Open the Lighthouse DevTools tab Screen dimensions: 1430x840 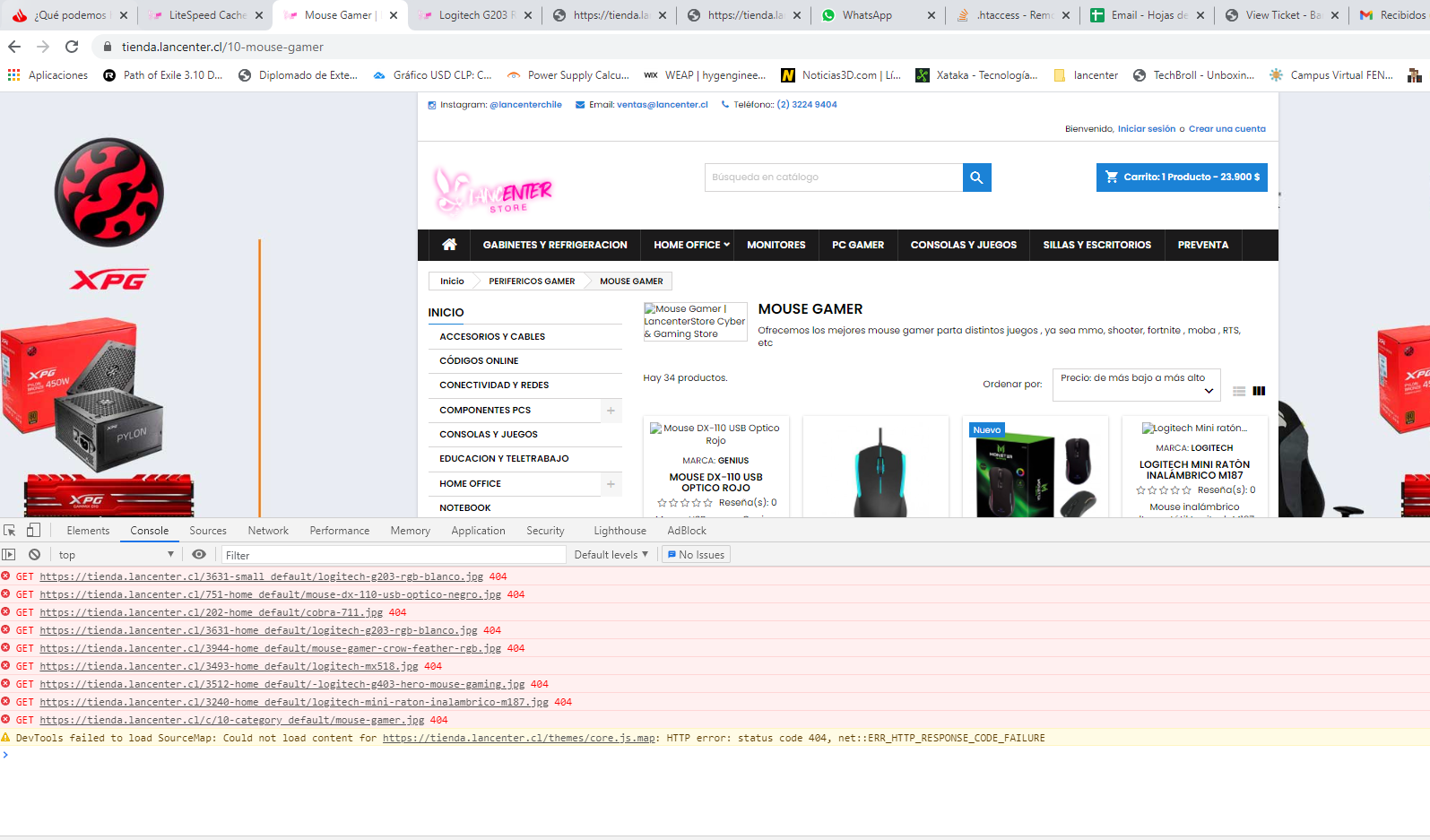point(620,531)
